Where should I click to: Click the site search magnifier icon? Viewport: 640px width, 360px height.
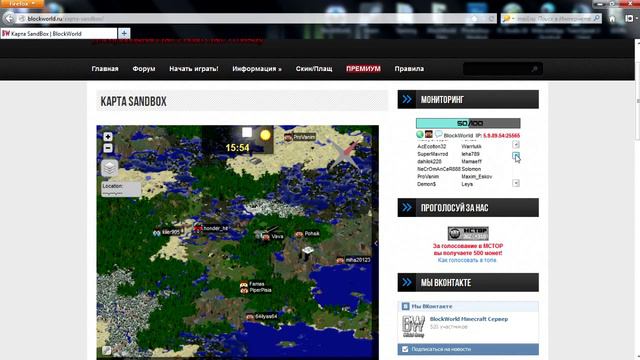point(534,69)
